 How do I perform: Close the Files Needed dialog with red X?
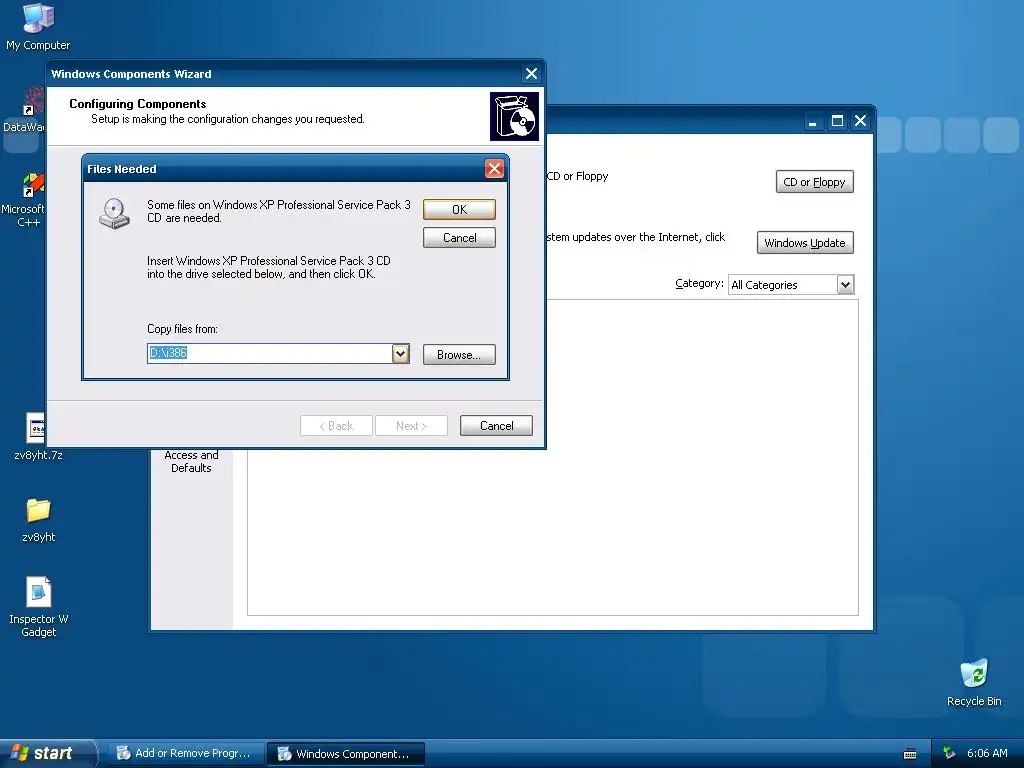[x=494, y=169]
